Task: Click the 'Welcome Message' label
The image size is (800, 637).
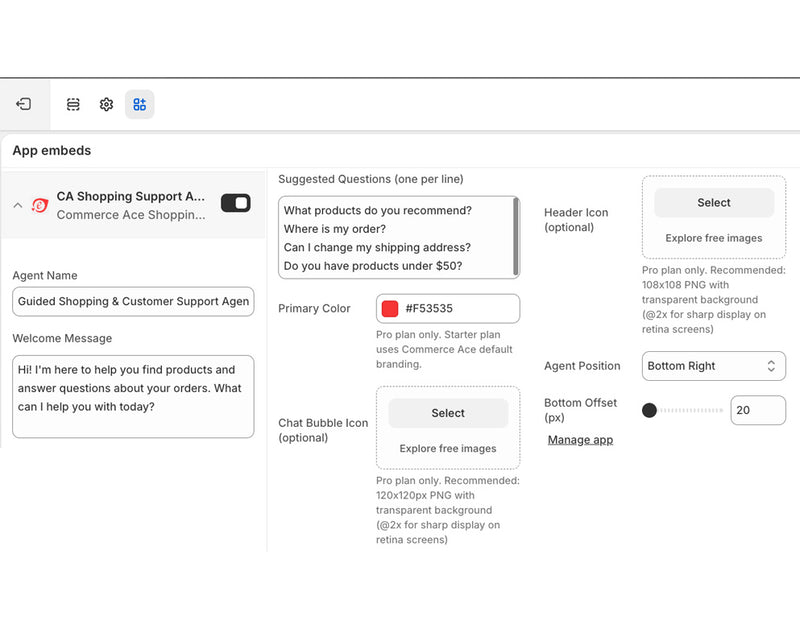Action: [x=62, y=338]
